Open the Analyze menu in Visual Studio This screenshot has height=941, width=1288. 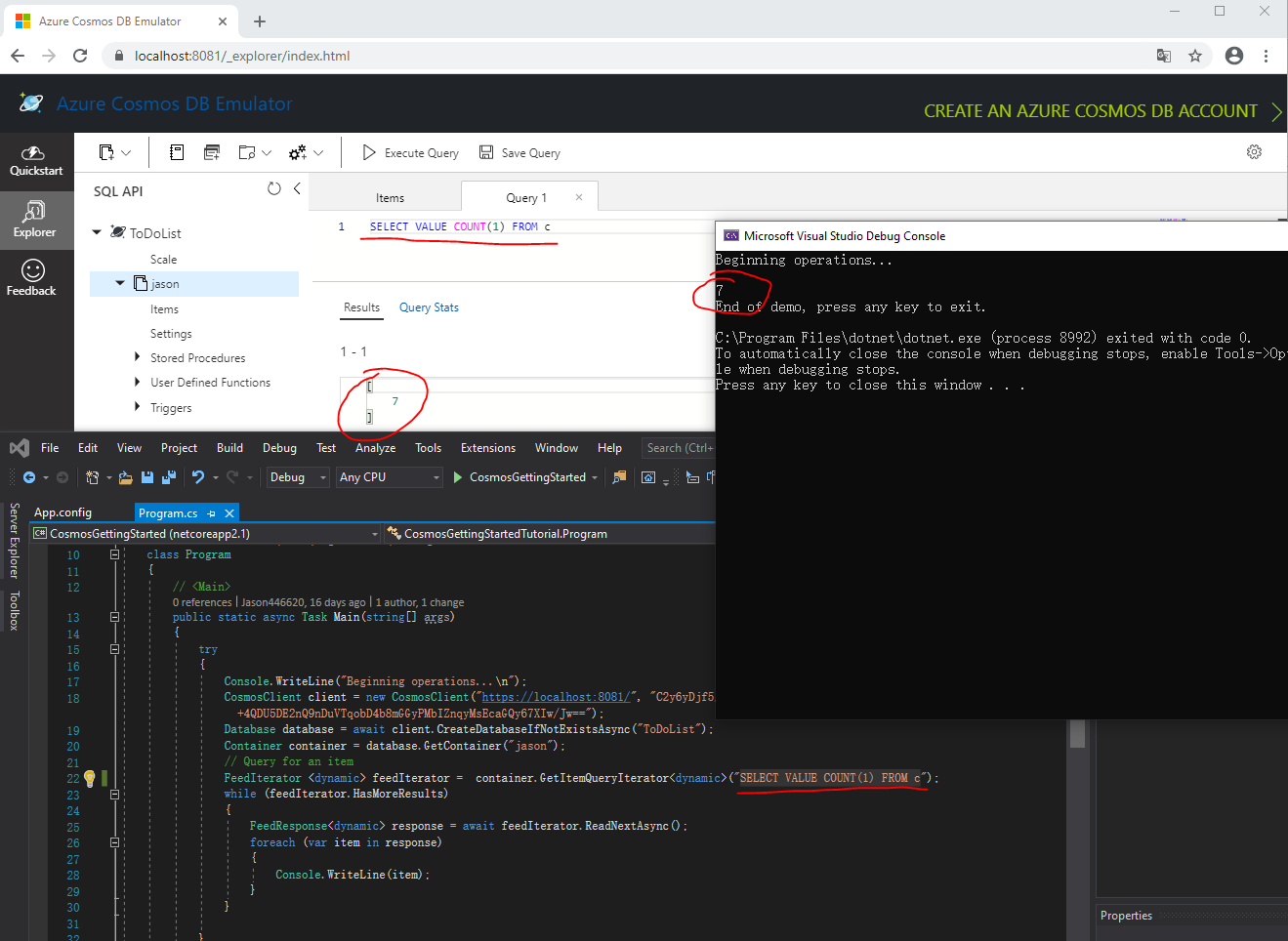click(375, 448)
